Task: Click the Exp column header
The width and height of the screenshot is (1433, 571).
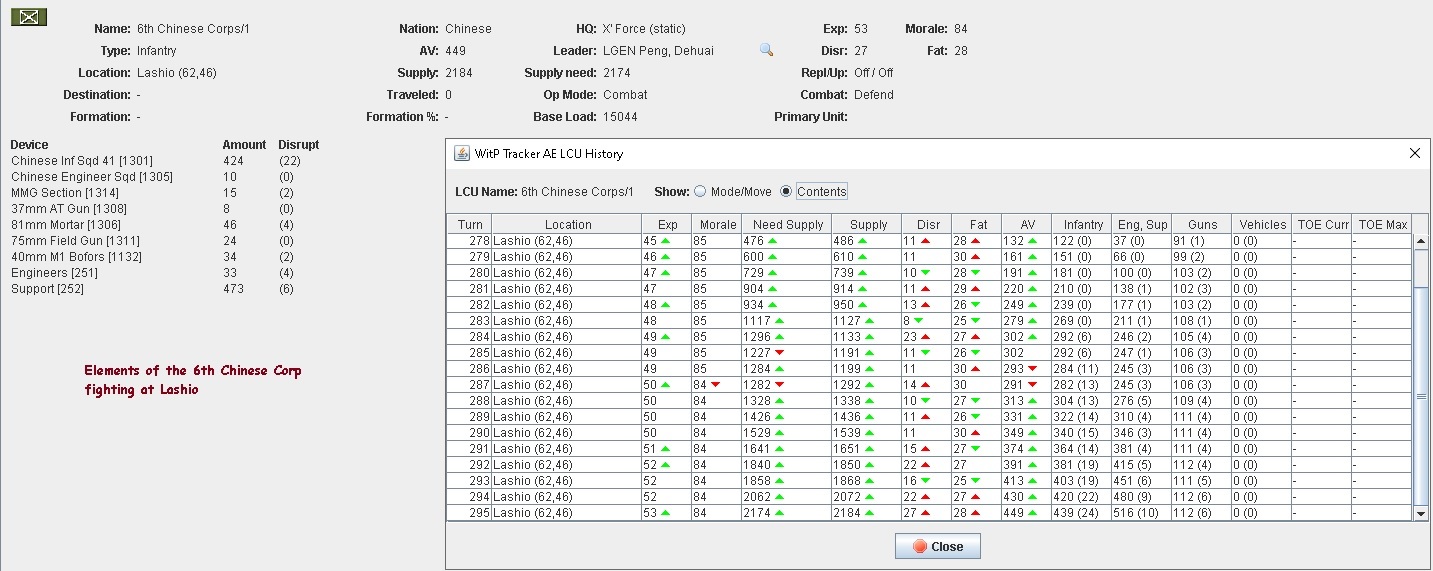Action: 666,224
